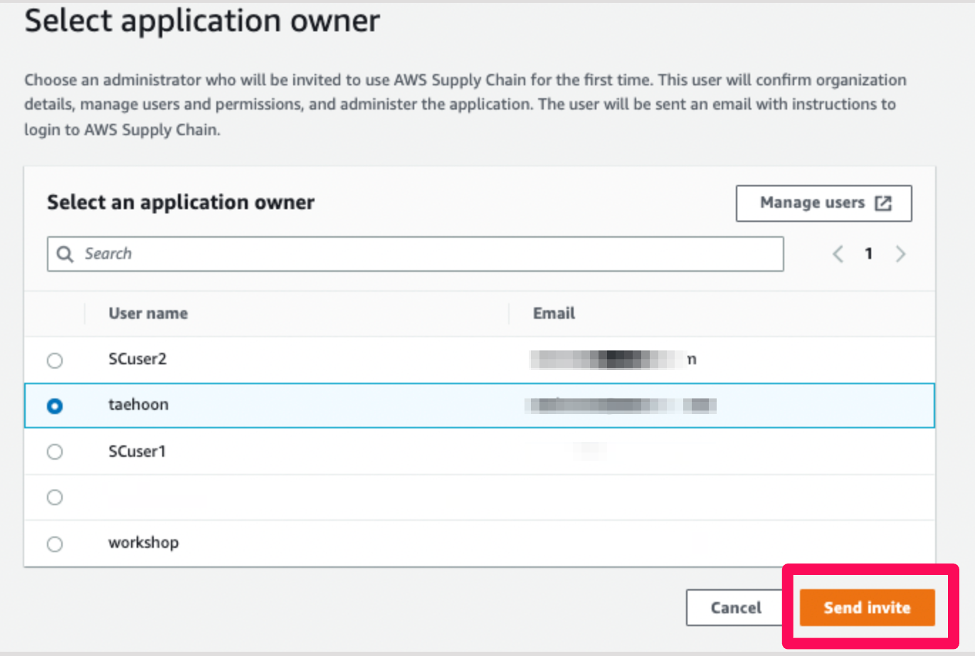Open external link icon on Manage users
977x656 pixels.
[x=883, y=203]
